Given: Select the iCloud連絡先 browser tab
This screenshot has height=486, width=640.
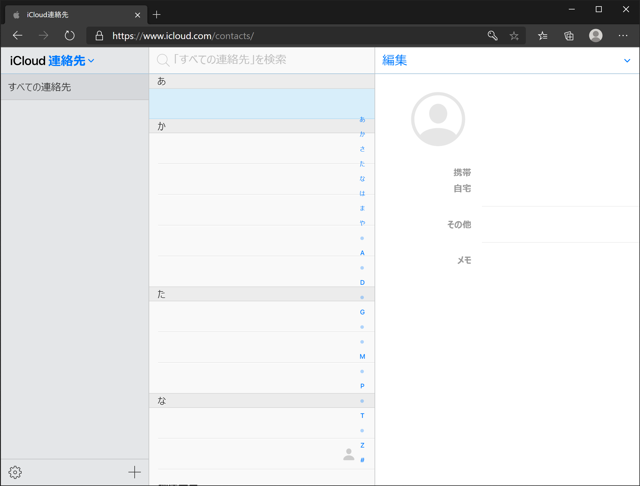Looking at the screenshot, I should [76, 15].
